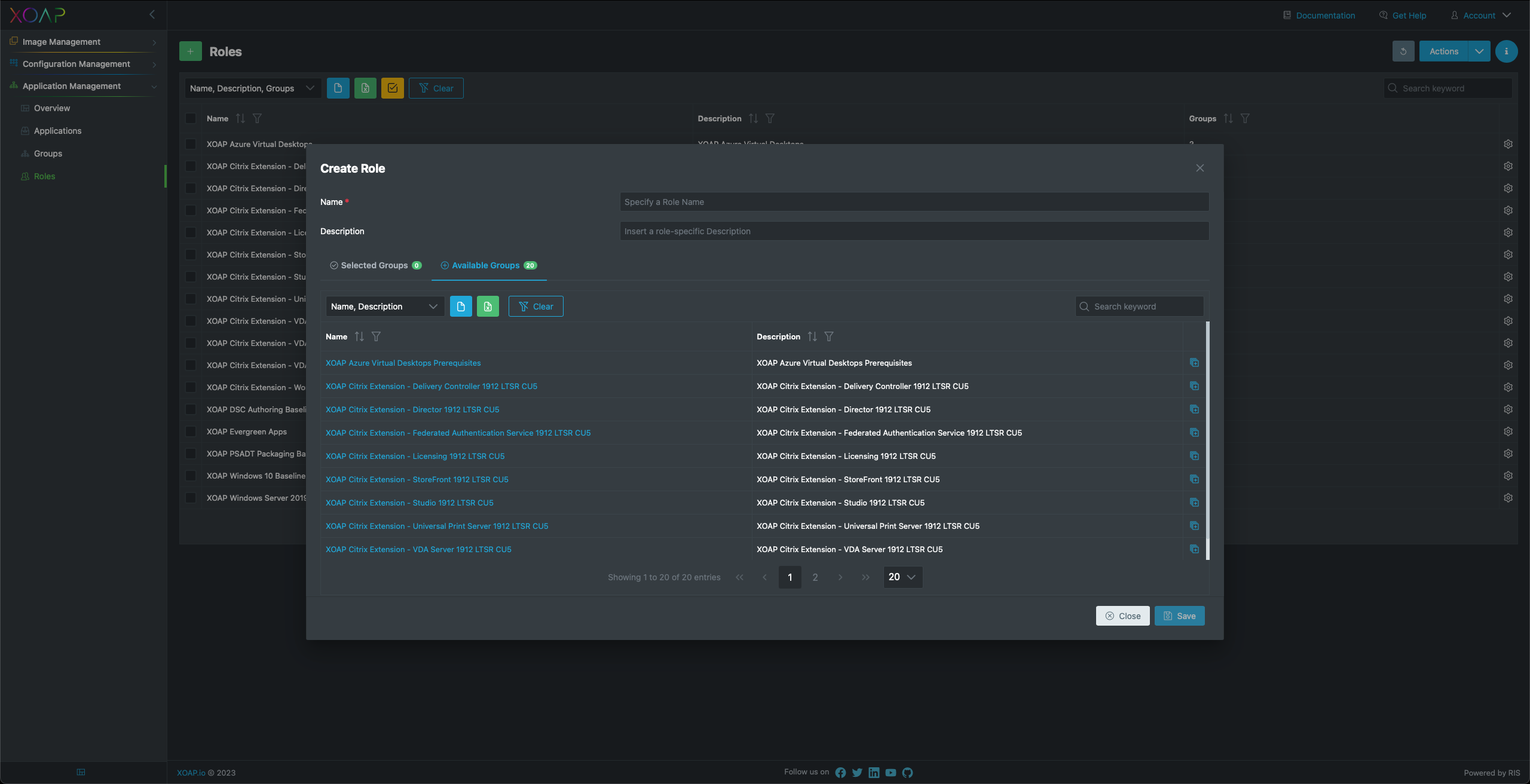Add the Delivery Controller 1912 group
Screen dimensions: 1530x784
[1194, 386]
